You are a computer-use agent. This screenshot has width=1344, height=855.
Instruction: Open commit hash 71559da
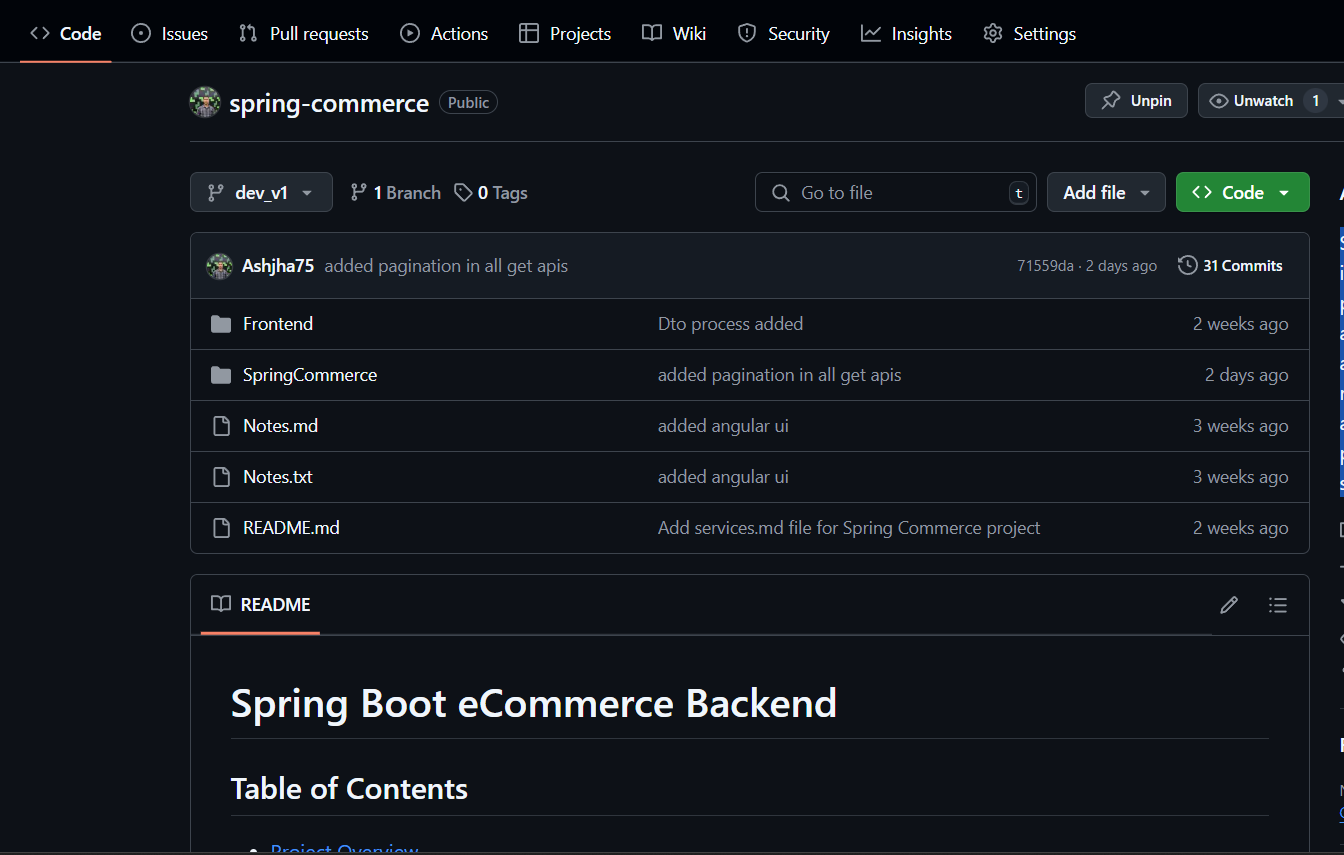[1045, 266]
